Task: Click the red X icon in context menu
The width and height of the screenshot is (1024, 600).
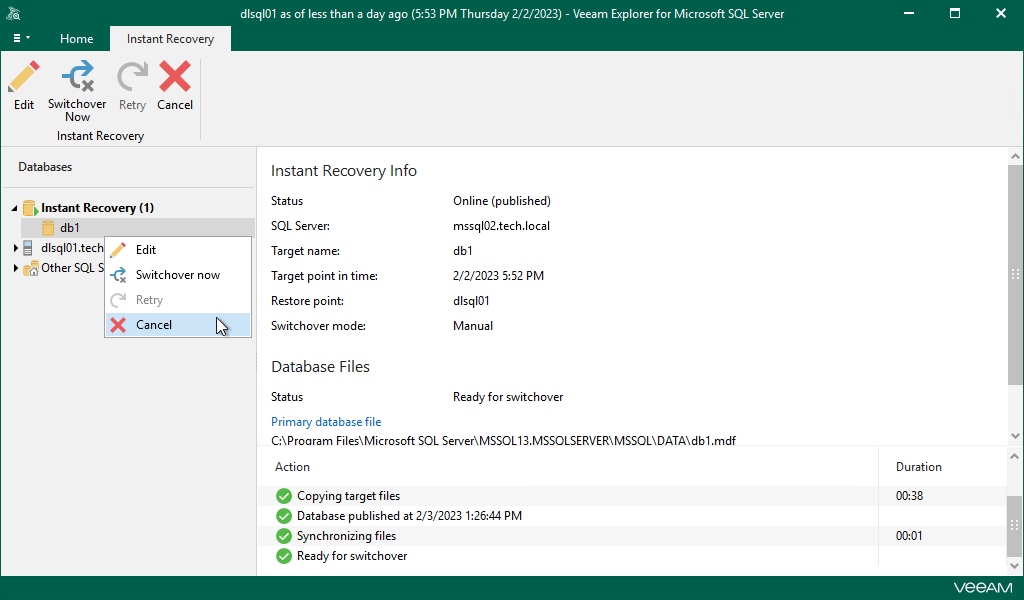Action: (118, 324)
